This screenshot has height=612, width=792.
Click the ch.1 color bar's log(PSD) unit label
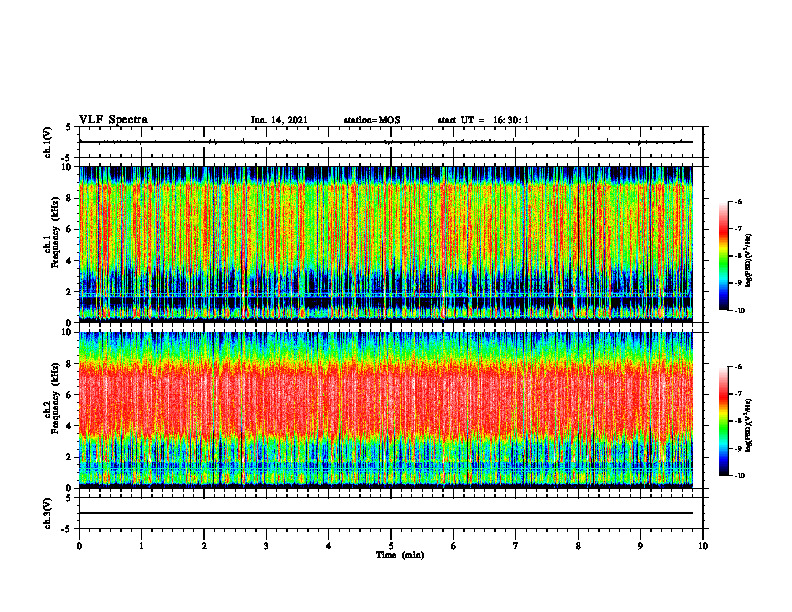click(x=749, y=261)
